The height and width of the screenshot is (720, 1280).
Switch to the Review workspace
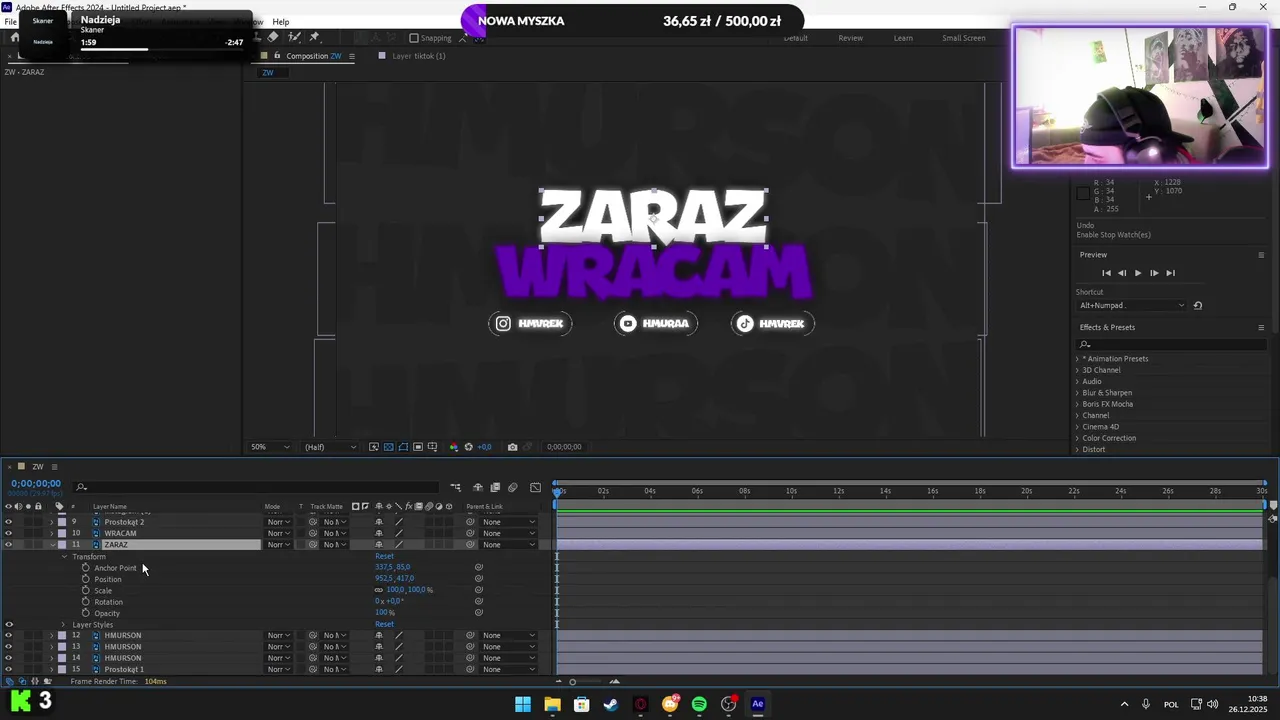pyautogui.click(x=850, y=38)
